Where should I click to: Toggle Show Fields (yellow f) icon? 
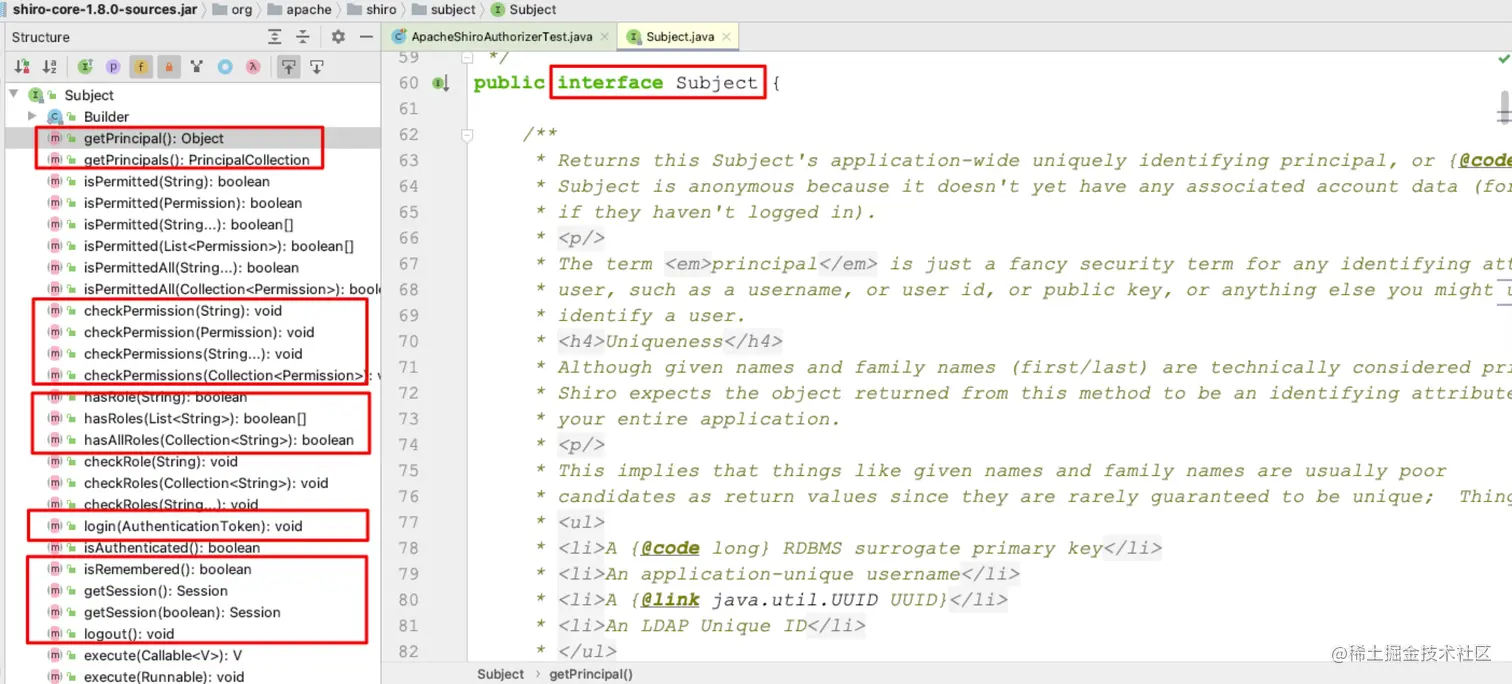point(141,67)
